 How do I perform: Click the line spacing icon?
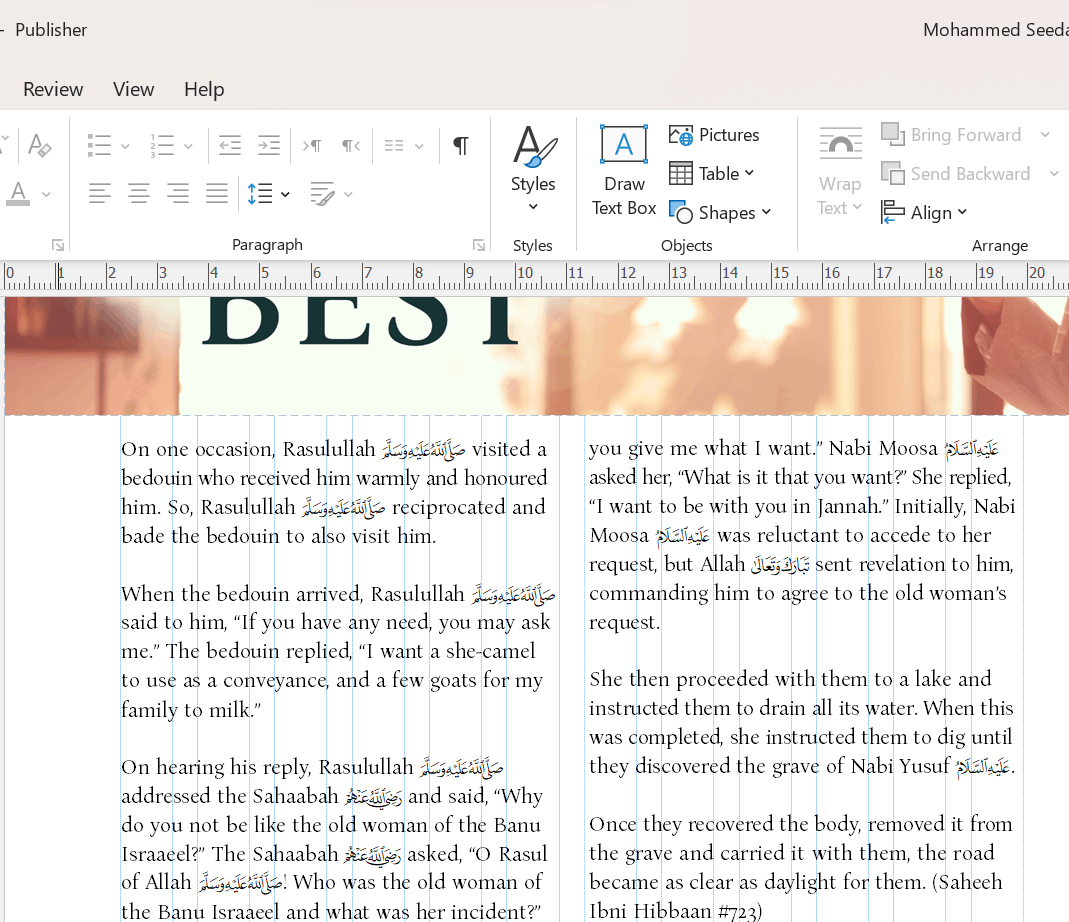[x=260, y=194]
